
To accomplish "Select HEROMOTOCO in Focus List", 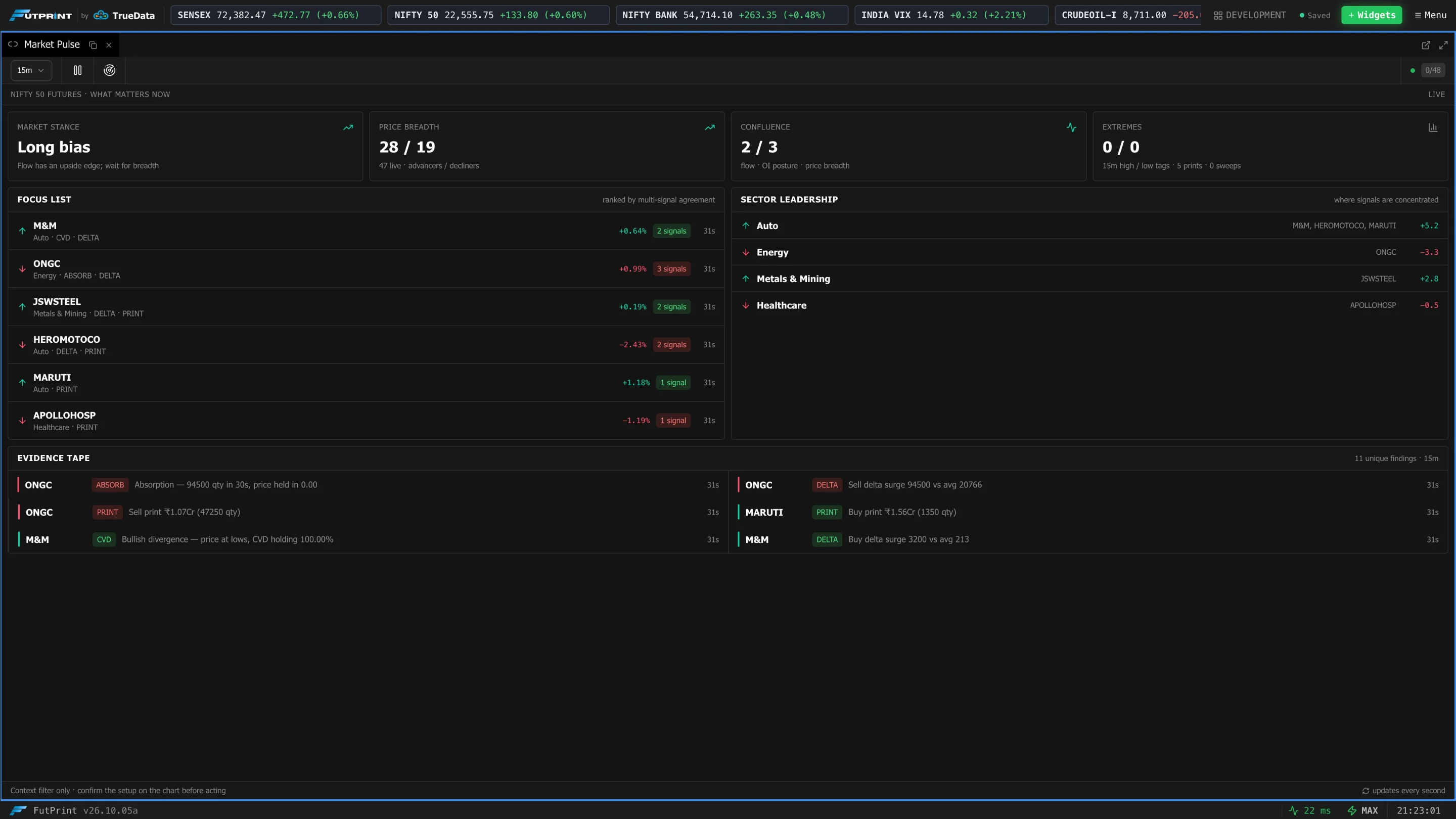I will click(x=366, y=345).
